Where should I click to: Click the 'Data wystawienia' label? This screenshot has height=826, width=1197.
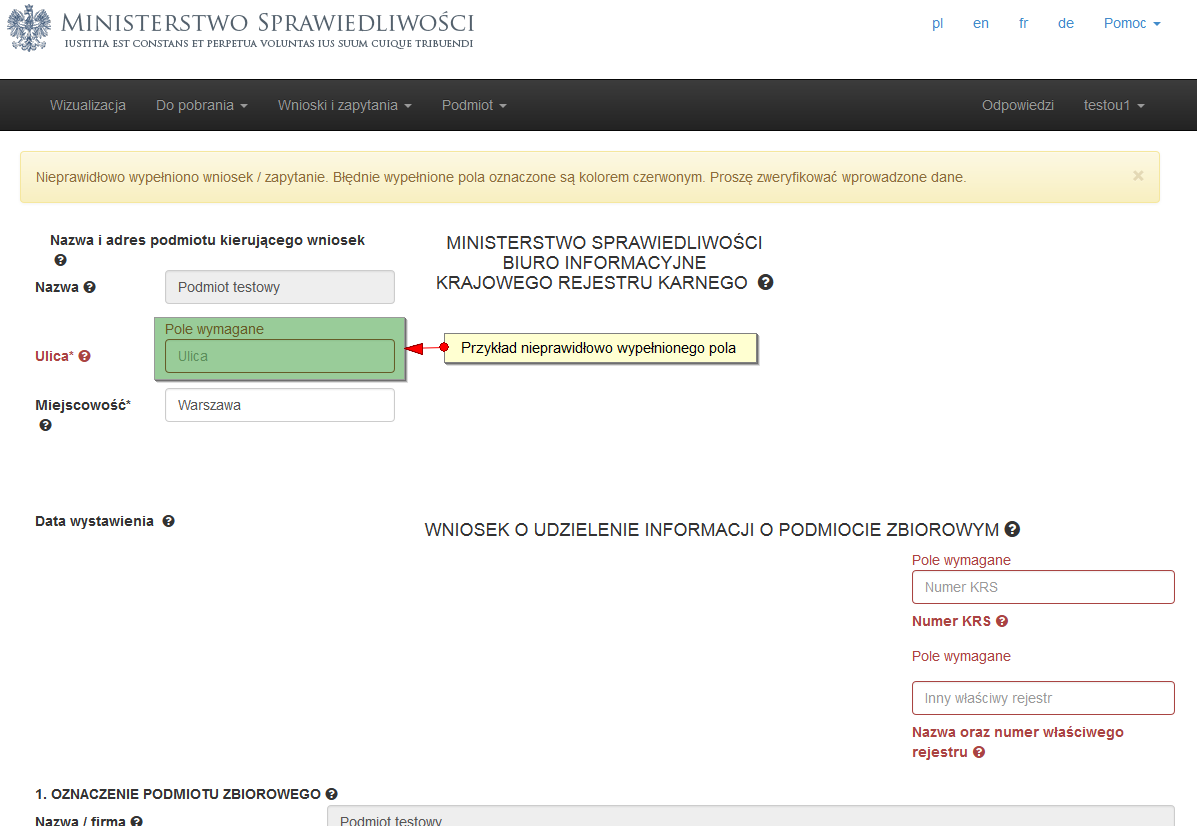tap(95, 521)
